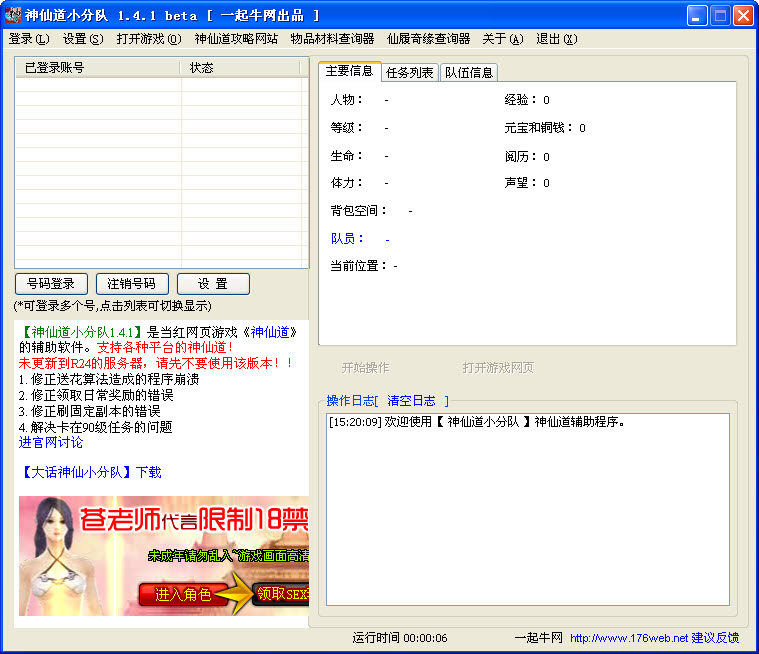The width and height of the screenshot is (759, 654).
Task: Click the 开始操作 button
Action: click(x=365, y=368)
